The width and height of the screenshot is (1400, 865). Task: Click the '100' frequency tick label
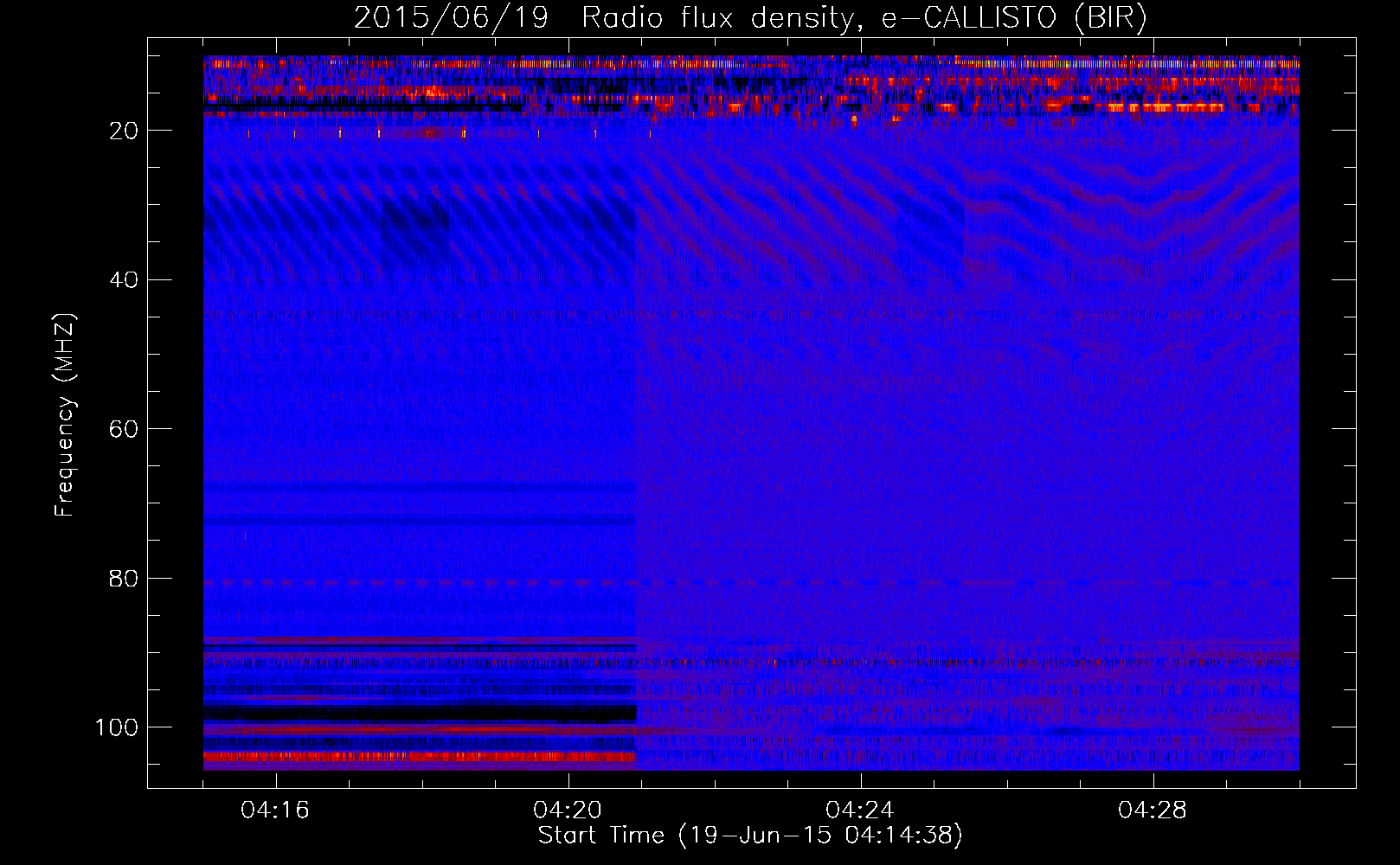(x=117, y=727)
